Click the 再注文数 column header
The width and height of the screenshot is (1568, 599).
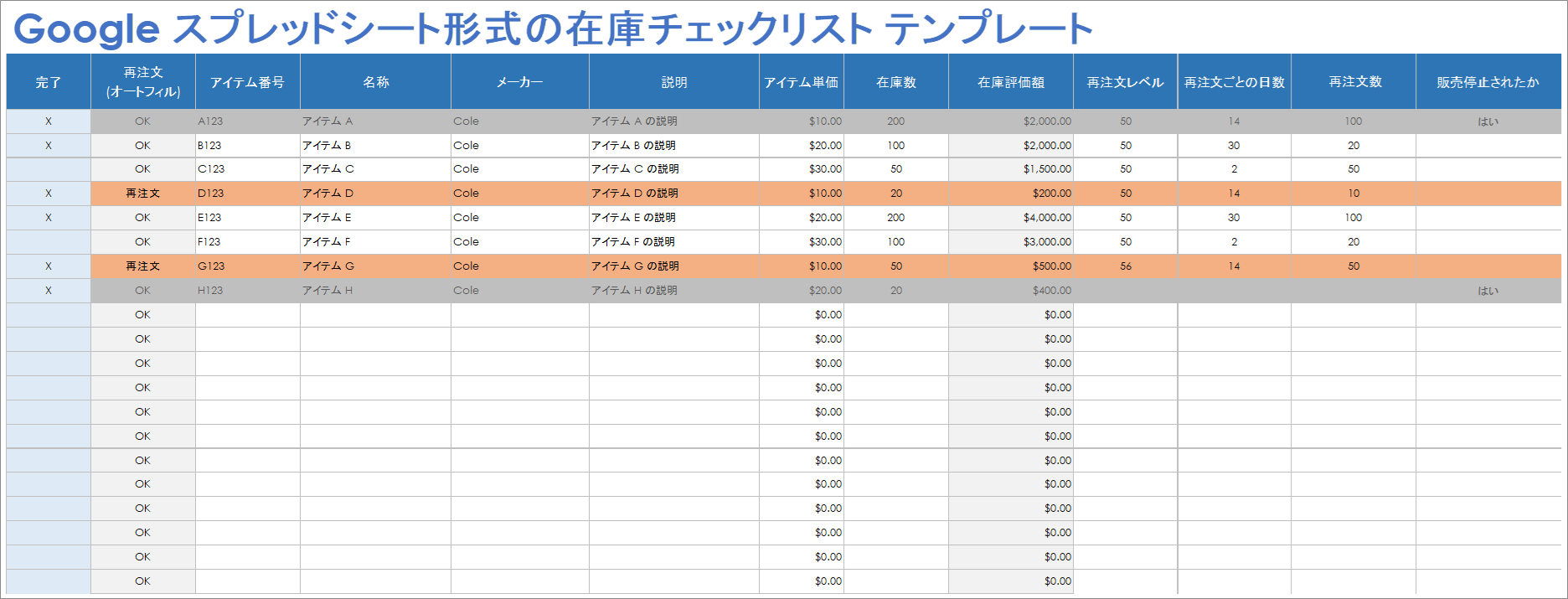pos(1354,82)
